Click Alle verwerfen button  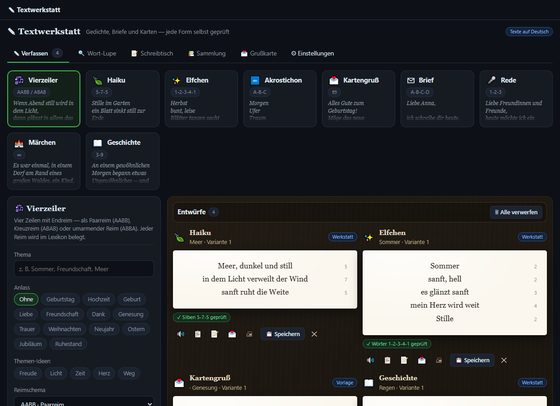(516, 212)
